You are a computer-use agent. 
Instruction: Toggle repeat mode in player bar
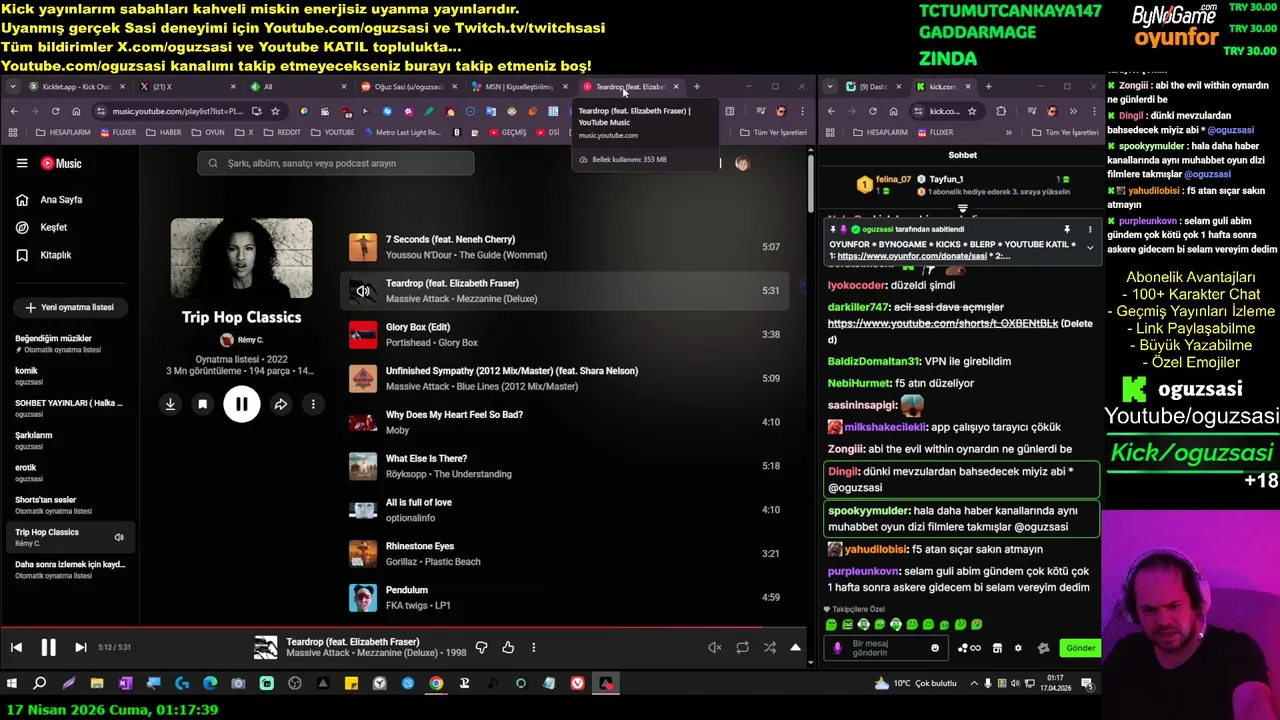742,647
